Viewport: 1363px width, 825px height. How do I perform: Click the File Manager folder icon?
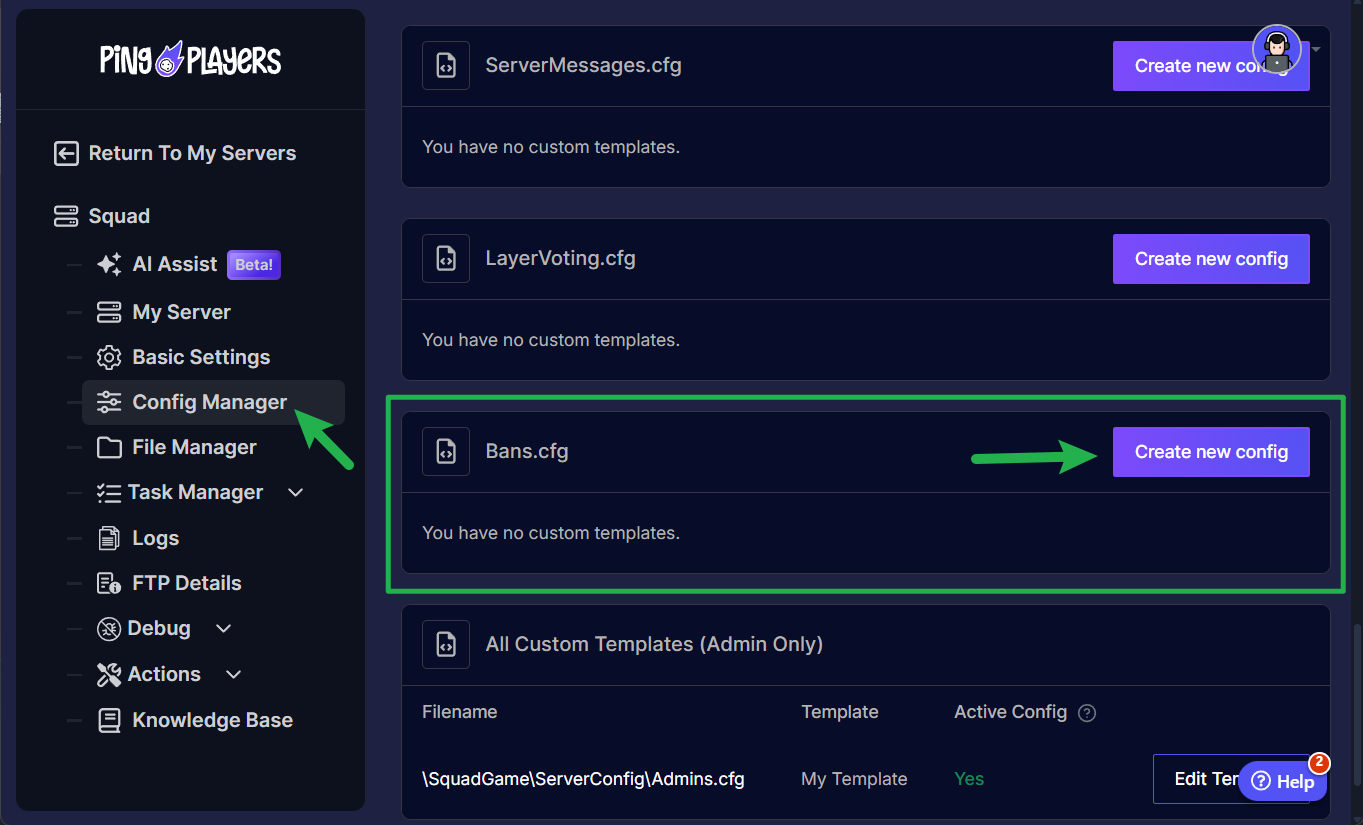(109, 447)
